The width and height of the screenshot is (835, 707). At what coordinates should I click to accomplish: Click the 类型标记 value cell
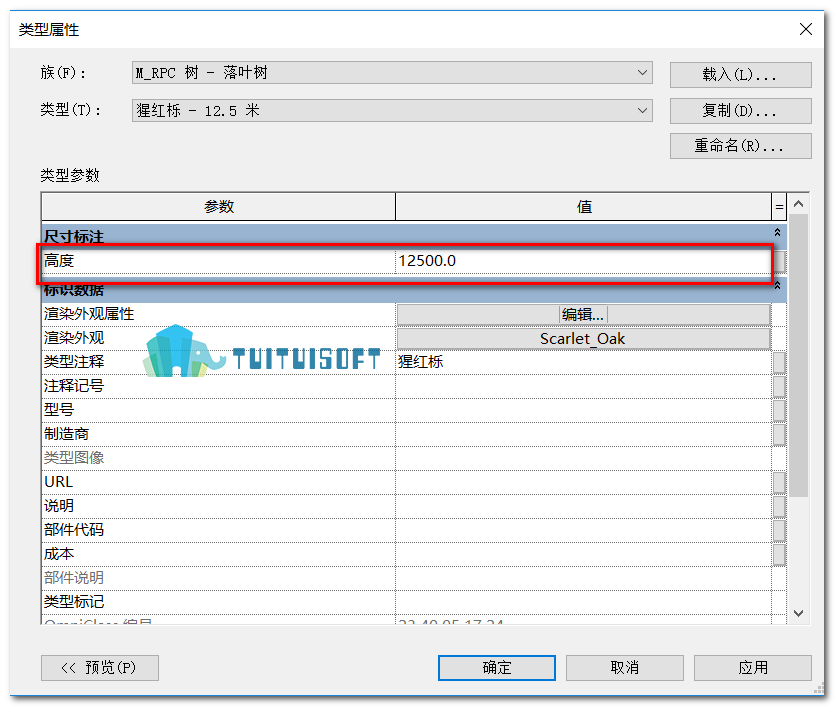pos(583,602)
